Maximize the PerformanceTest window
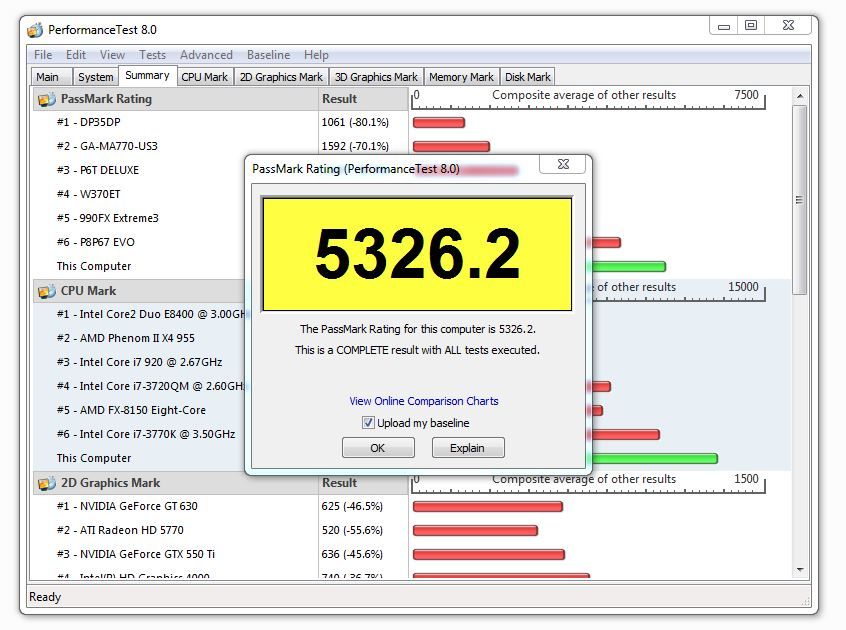Viewport: 846px width, 630px height. coord(751,25)
